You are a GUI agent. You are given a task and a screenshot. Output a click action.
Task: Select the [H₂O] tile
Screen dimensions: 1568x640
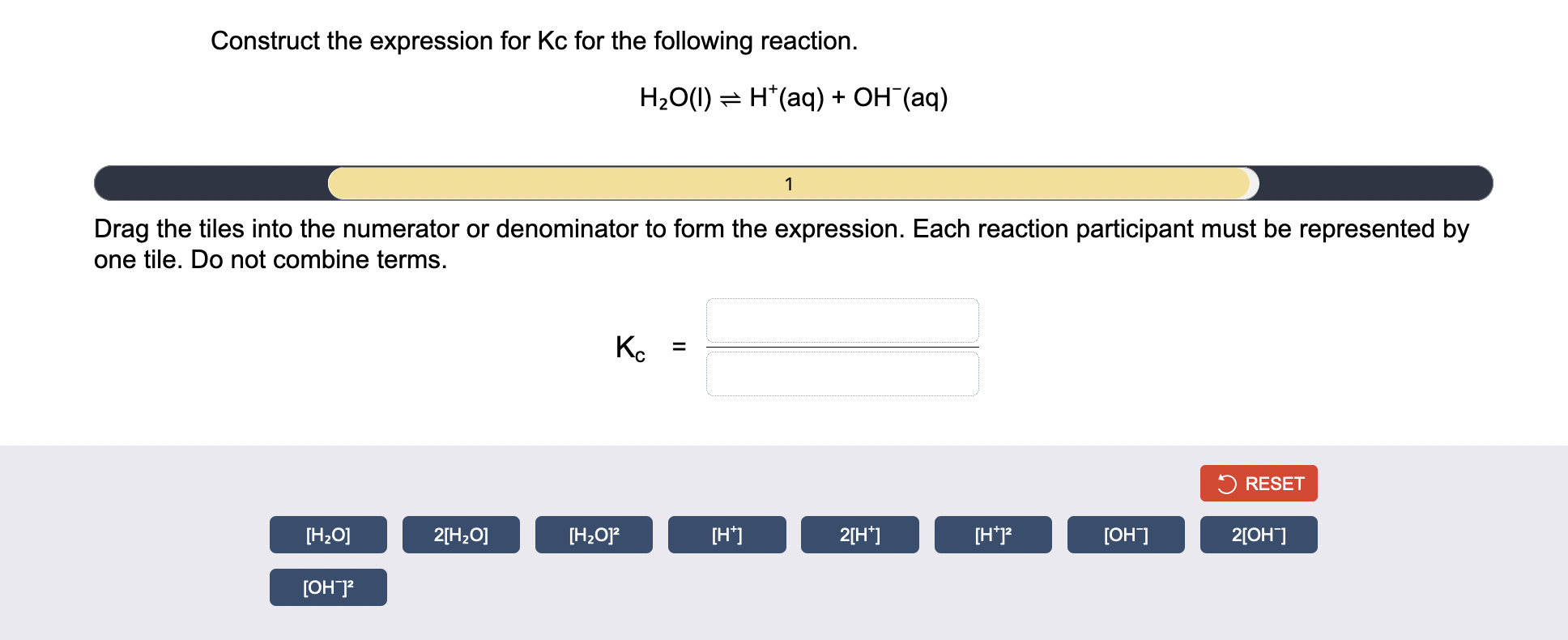(x=327, y=534)
